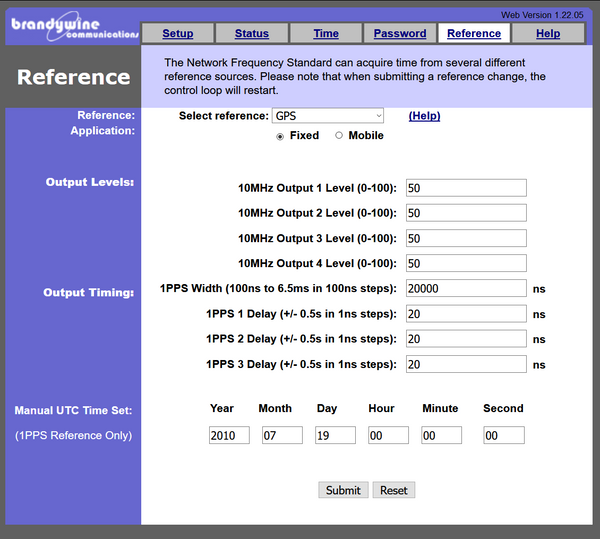Image resolution: width=600 pixels, height=539 pixels.
Task: Focus the 10MHz Output 1 Level field
Action: (466, 188)
